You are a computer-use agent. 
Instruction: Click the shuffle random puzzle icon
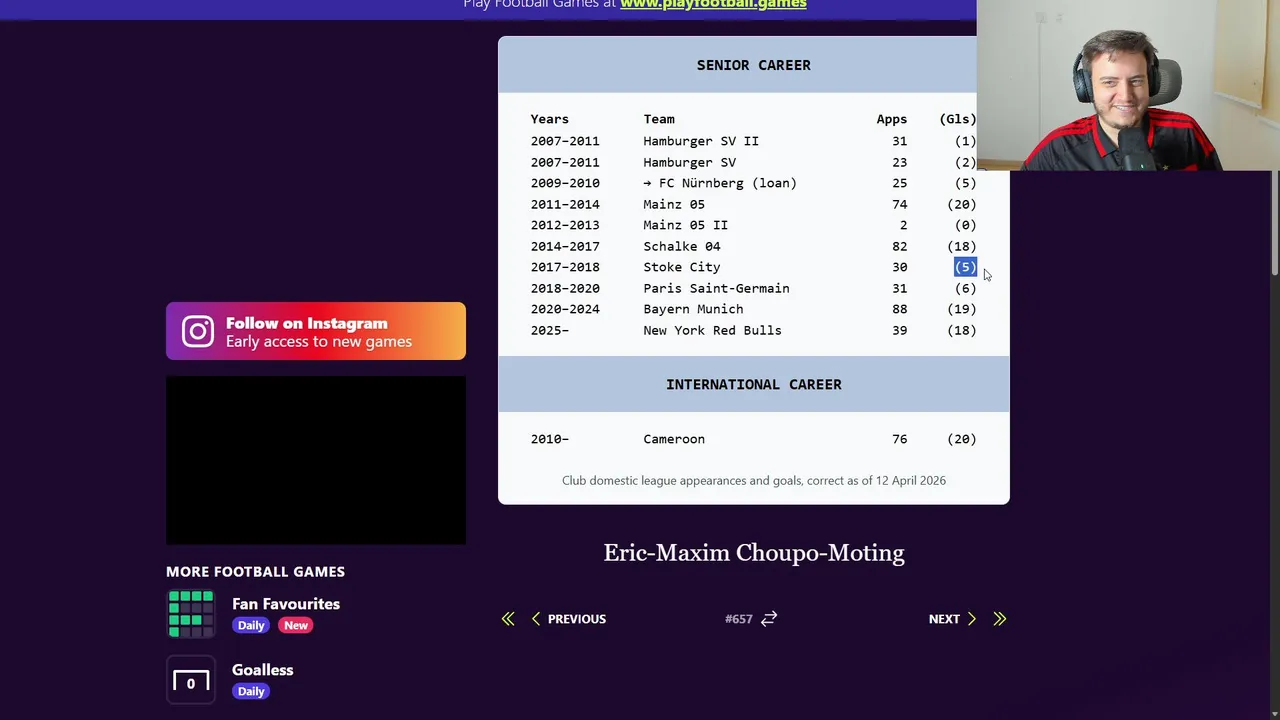(769, 619)
